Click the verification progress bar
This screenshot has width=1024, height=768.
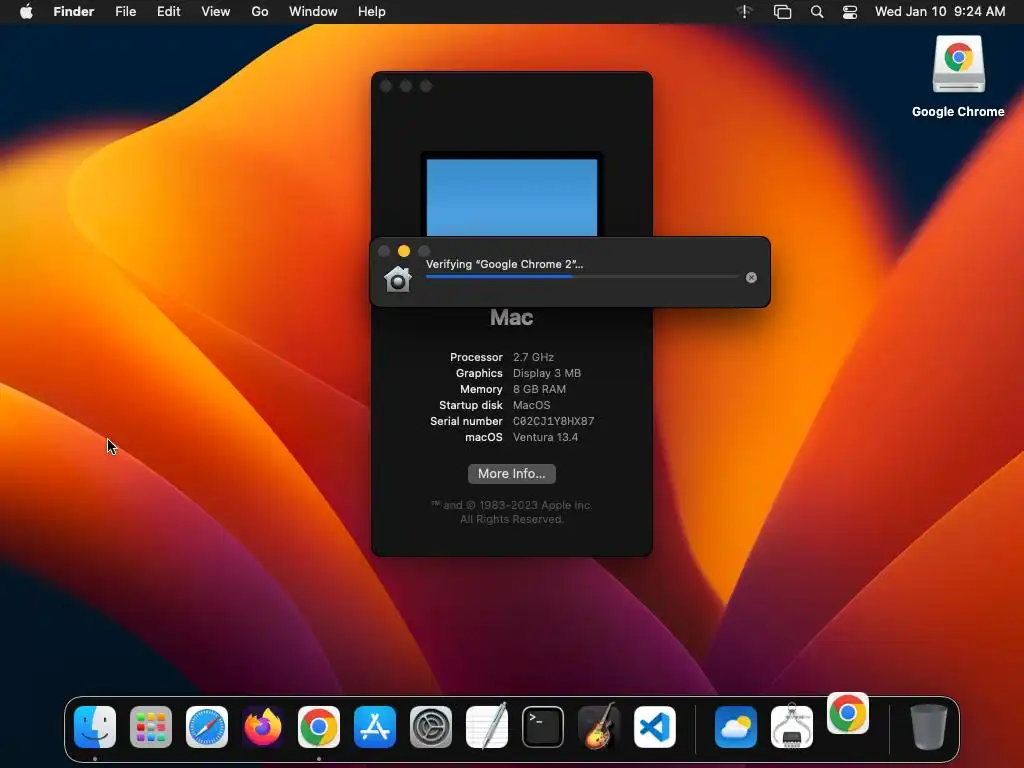(x=582, y=277)
